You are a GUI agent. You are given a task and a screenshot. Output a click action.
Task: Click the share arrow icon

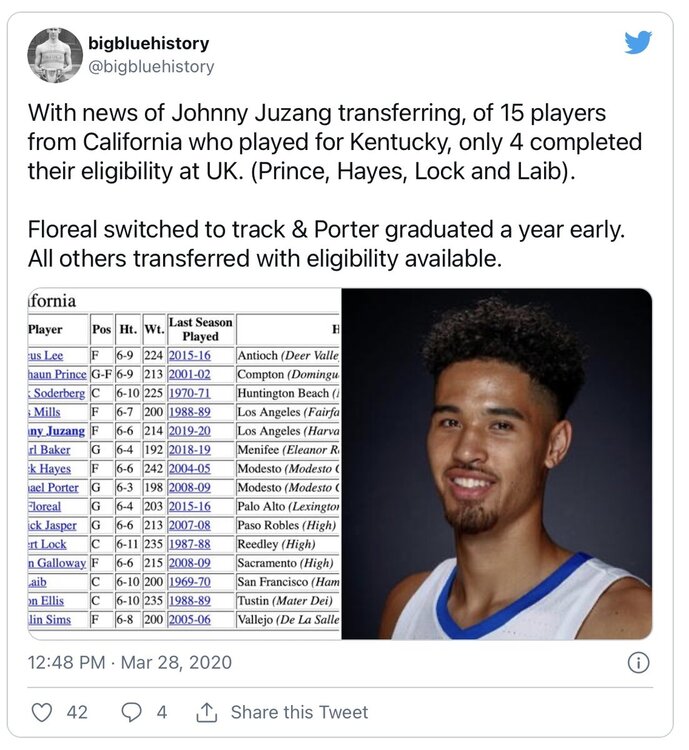pyautogui.click(x=207, y=712)
